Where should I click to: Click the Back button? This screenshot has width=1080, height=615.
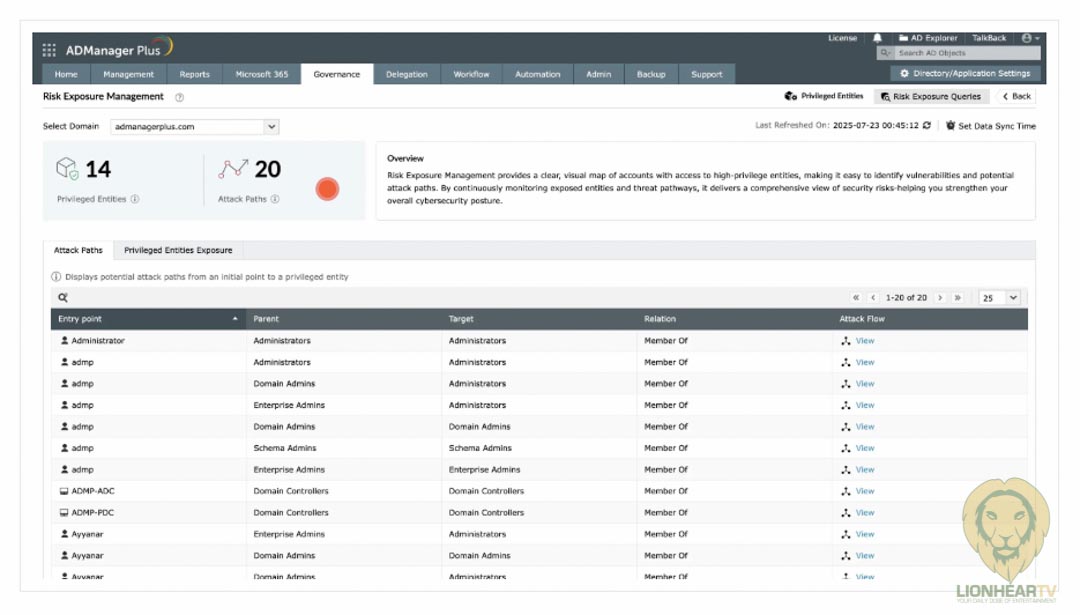pyautogui.click(x=1017, y=97)
